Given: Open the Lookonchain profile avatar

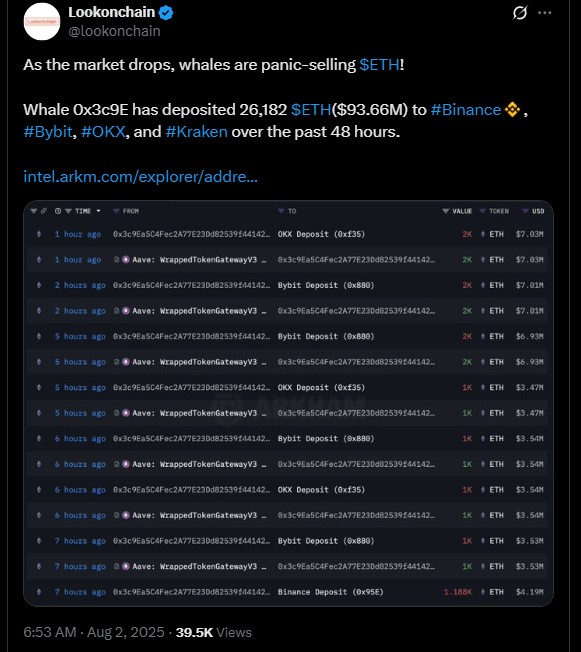Looking at the screenshot, I should 42,22.
